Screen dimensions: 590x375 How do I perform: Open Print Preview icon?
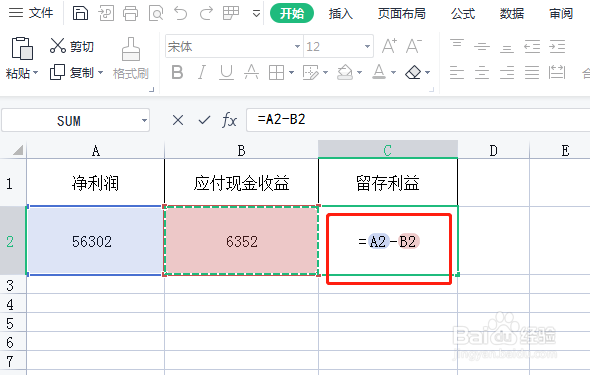[156, 14]
